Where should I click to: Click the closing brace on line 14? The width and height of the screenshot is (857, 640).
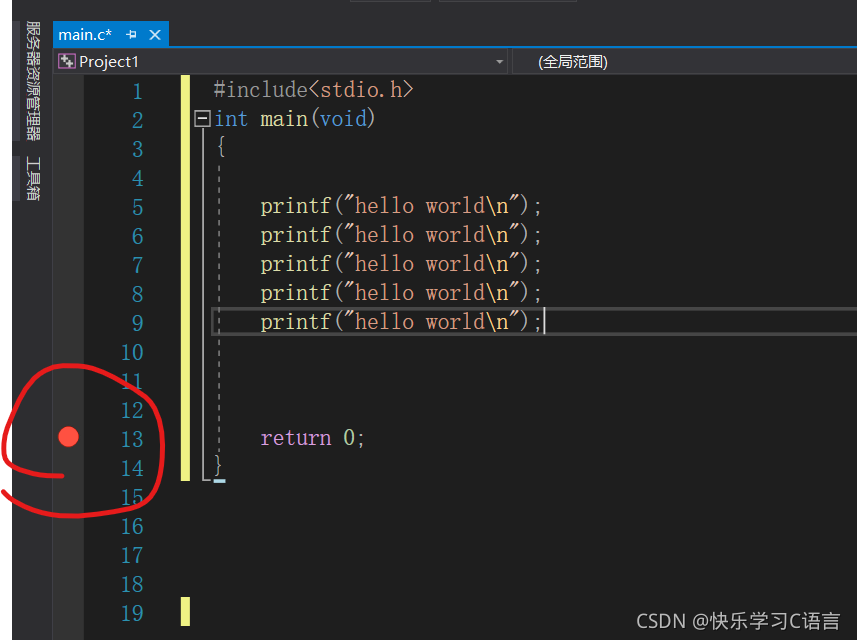[218, 466]
